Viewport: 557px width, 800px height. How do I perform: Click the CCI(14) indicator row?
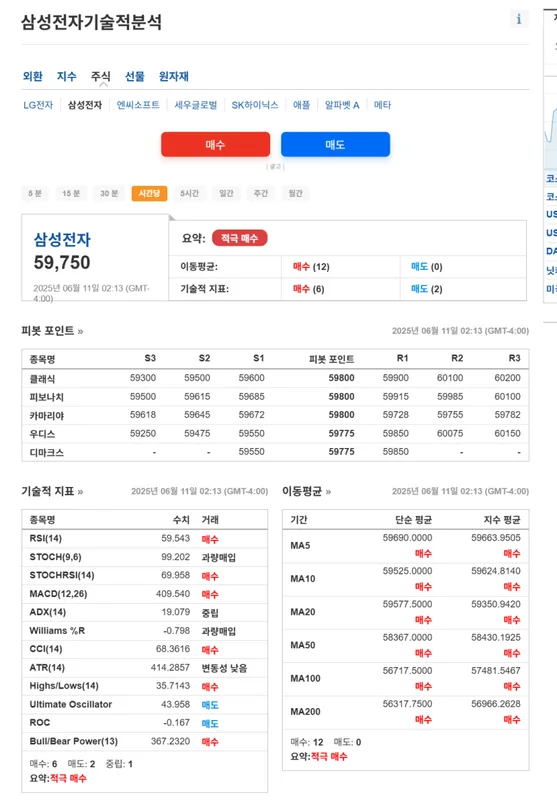pyautogui.click(x=145, y=649)
